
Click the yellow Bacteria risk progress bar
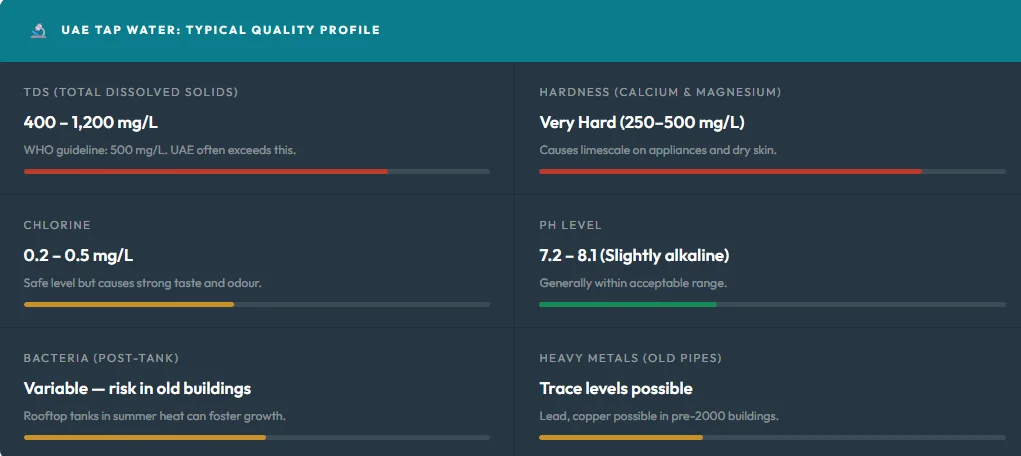(x=145, y=437)
